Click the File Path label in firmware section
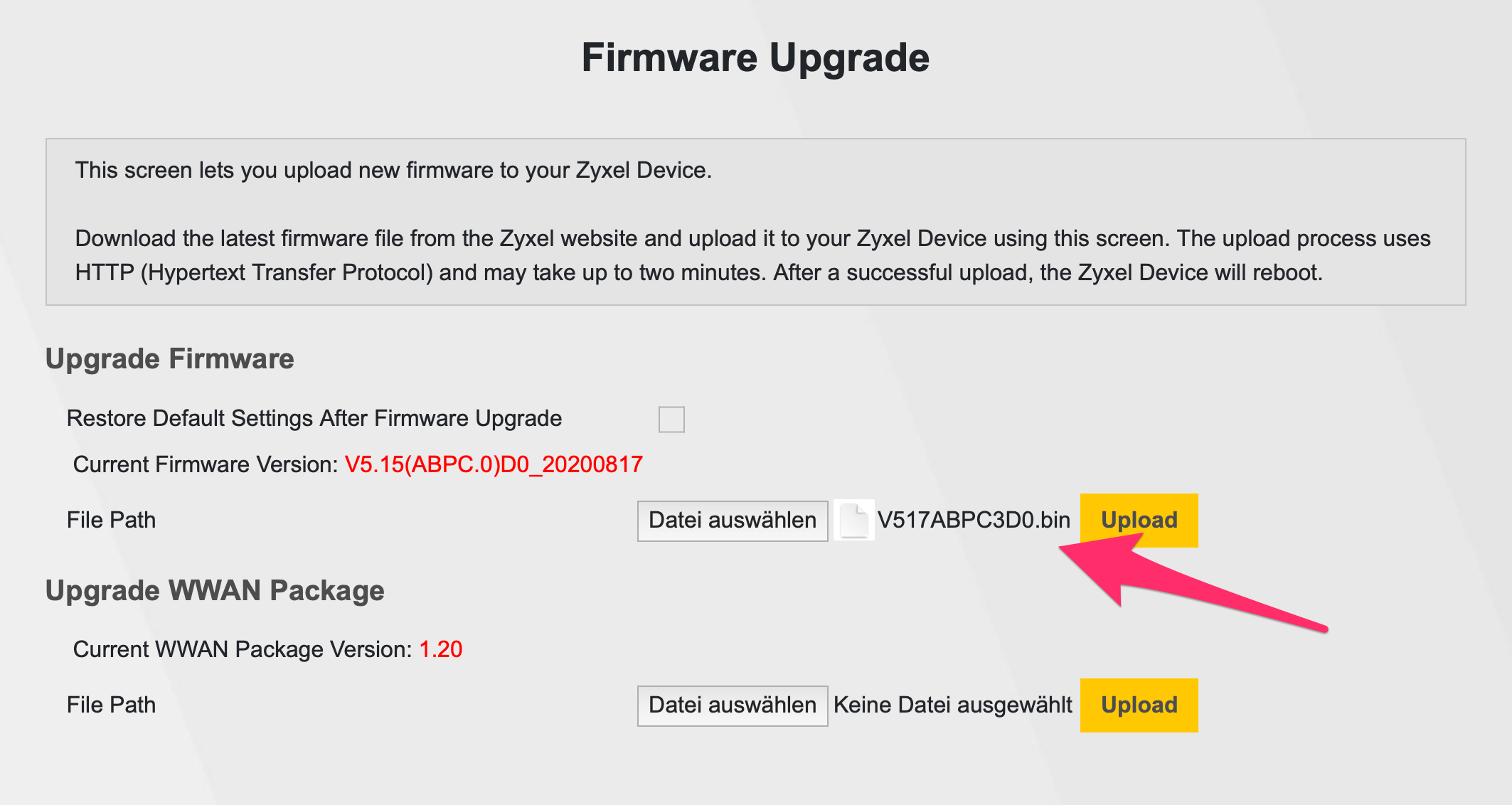1512x805 pixels. (x=110, y=520)
